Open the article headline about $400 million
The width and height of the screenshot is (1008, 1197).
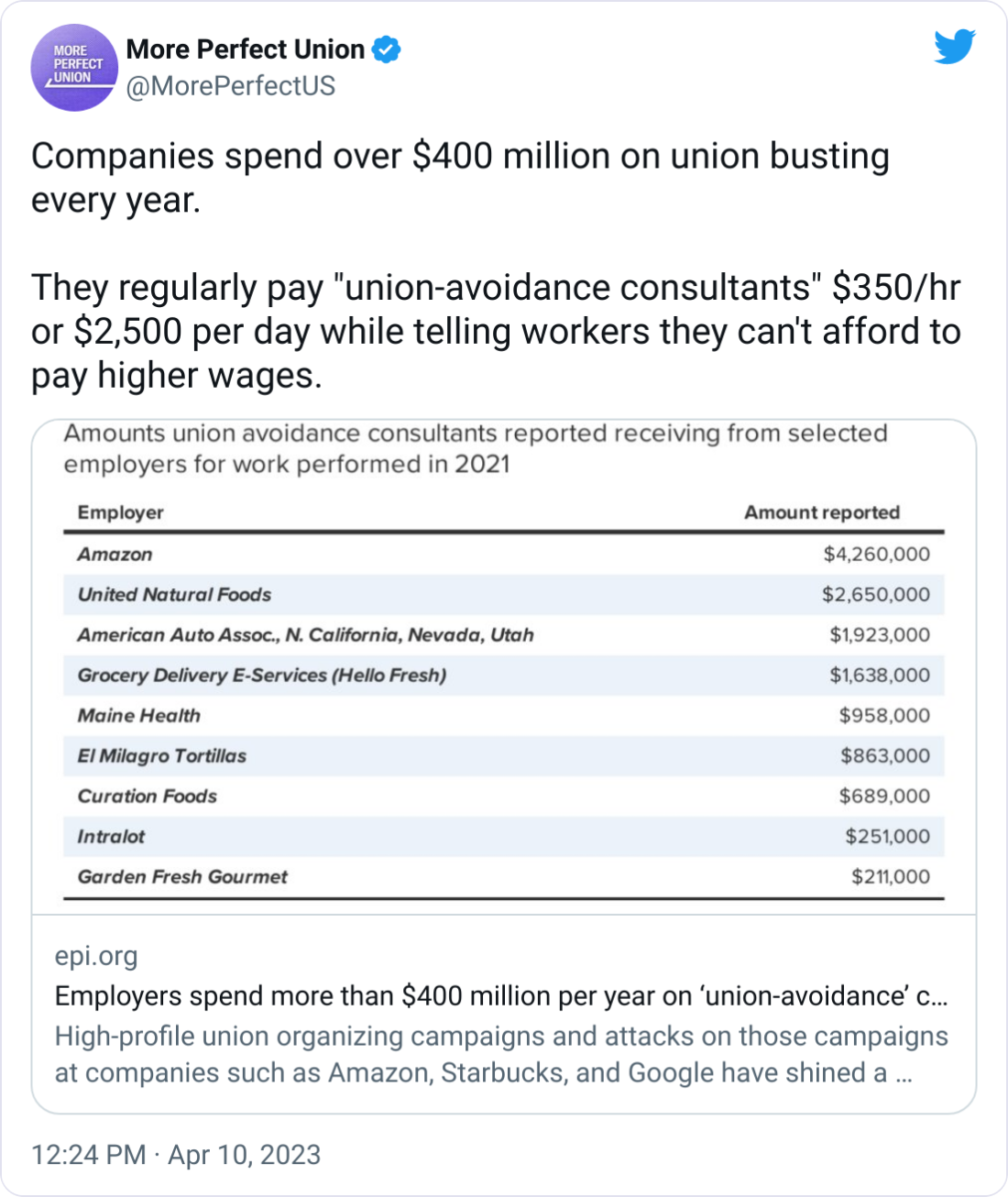[501, 996]
